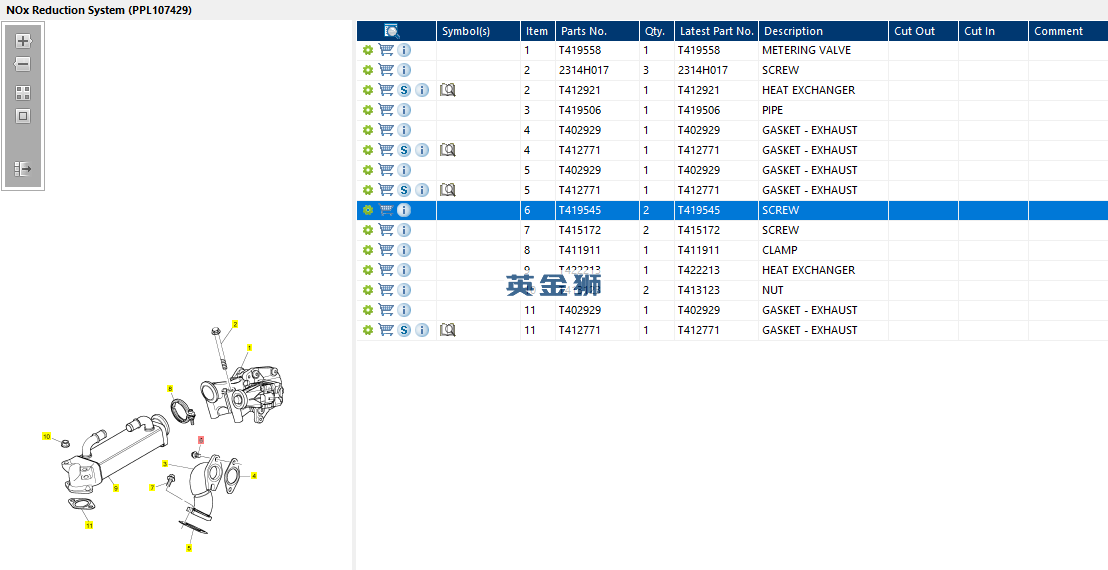
Task: Click the NOx Reduction System (PPL107429) title
Action: click(99, 10)
